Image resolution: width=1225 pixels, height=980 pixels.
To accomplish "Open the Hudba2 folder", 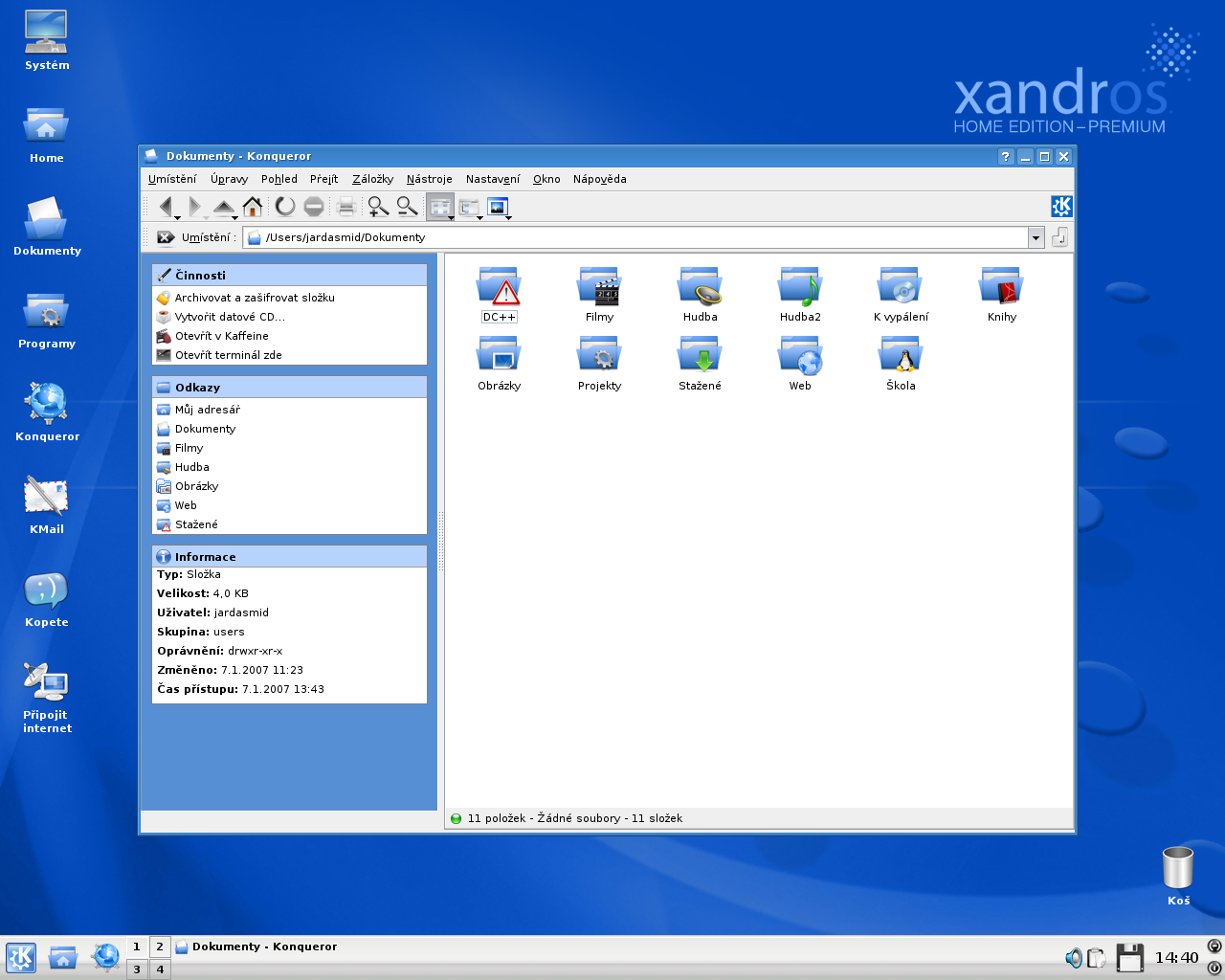I will click(x=800, y=295).
